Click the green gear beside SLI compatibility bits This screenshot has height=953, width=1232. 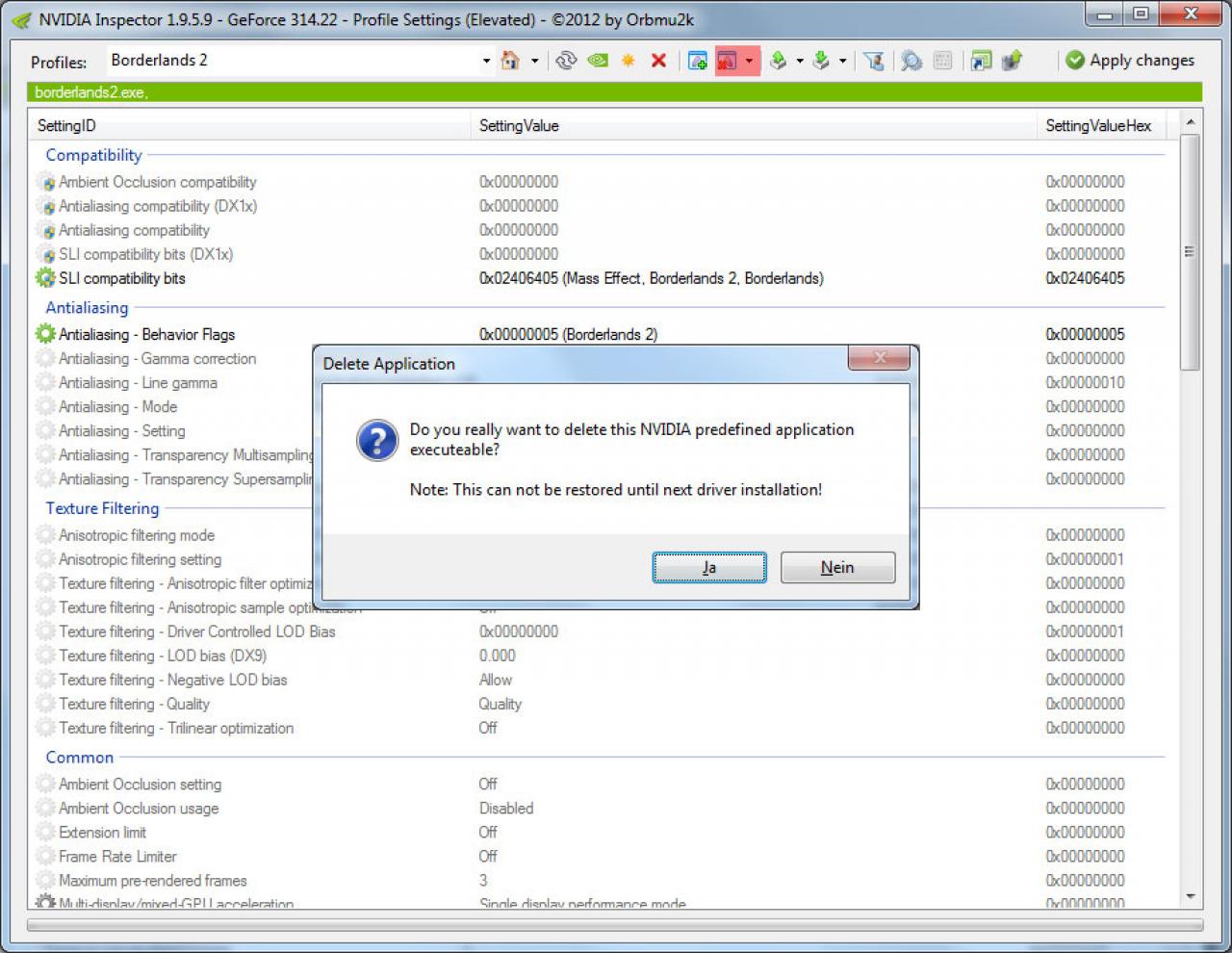coord(45,278)
